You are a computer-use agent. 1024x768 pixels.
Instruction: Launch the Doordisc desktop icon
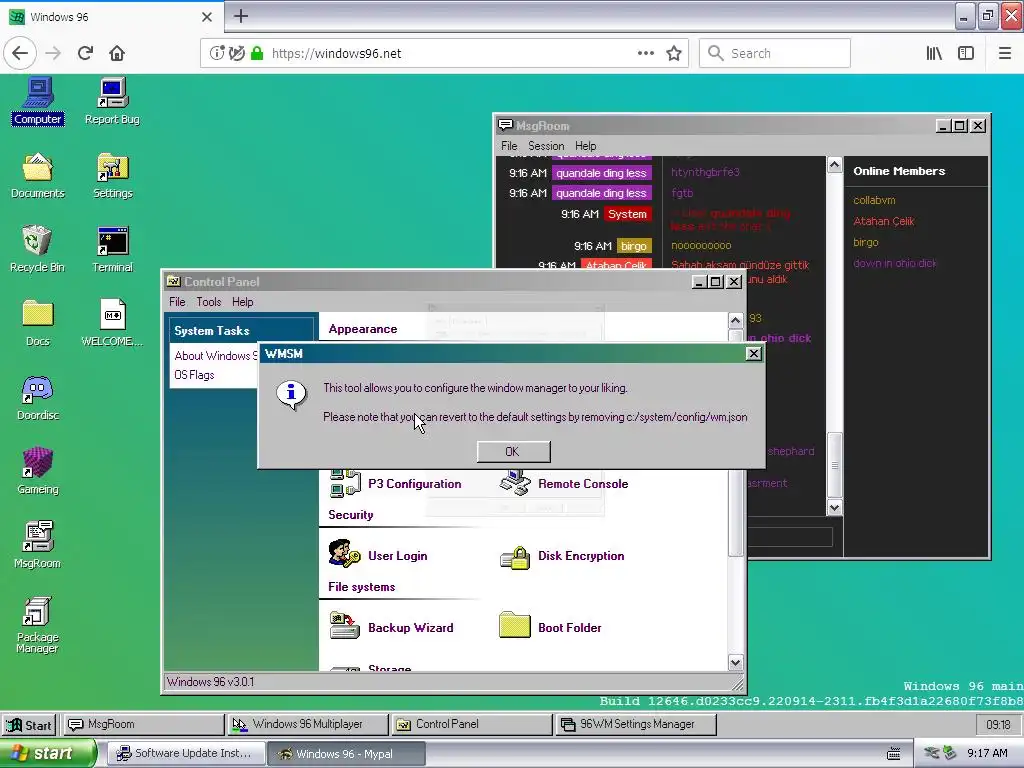point(37,397)
